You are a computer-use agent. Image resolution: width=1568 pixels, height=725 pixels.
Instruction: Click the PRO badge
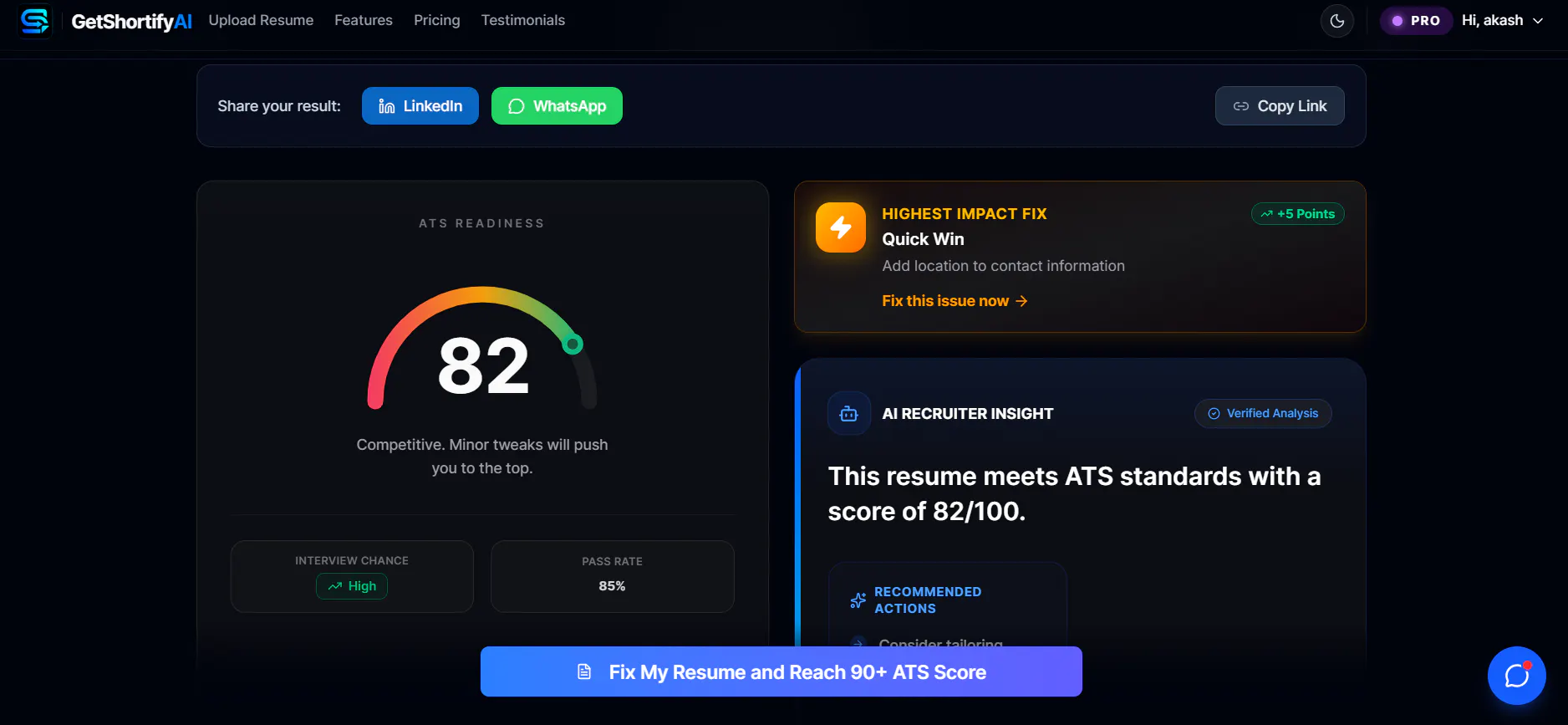tap(1416, 21)
